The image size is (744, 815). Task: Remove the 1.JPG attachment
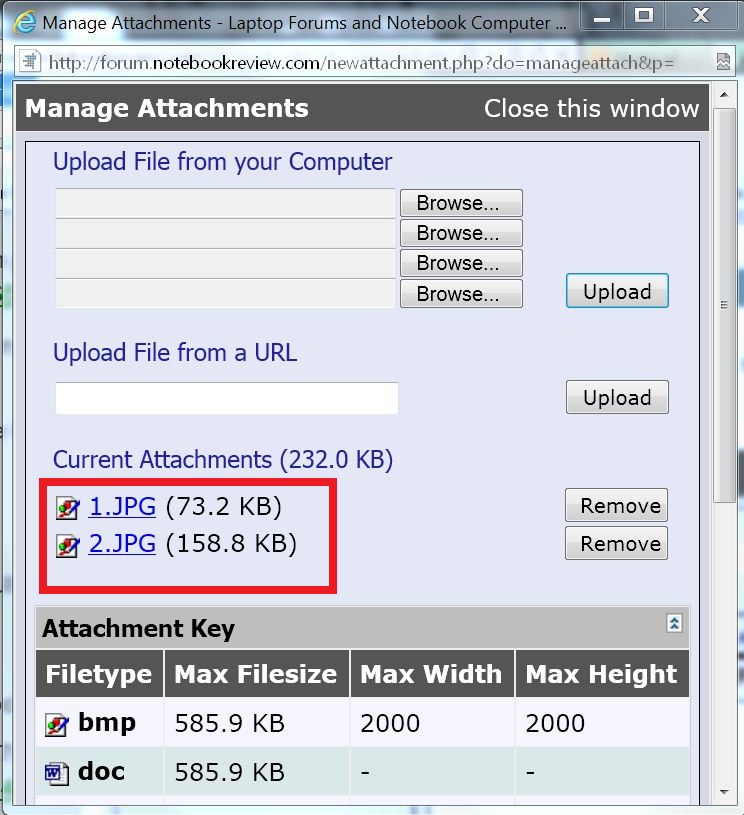[617, 505]
